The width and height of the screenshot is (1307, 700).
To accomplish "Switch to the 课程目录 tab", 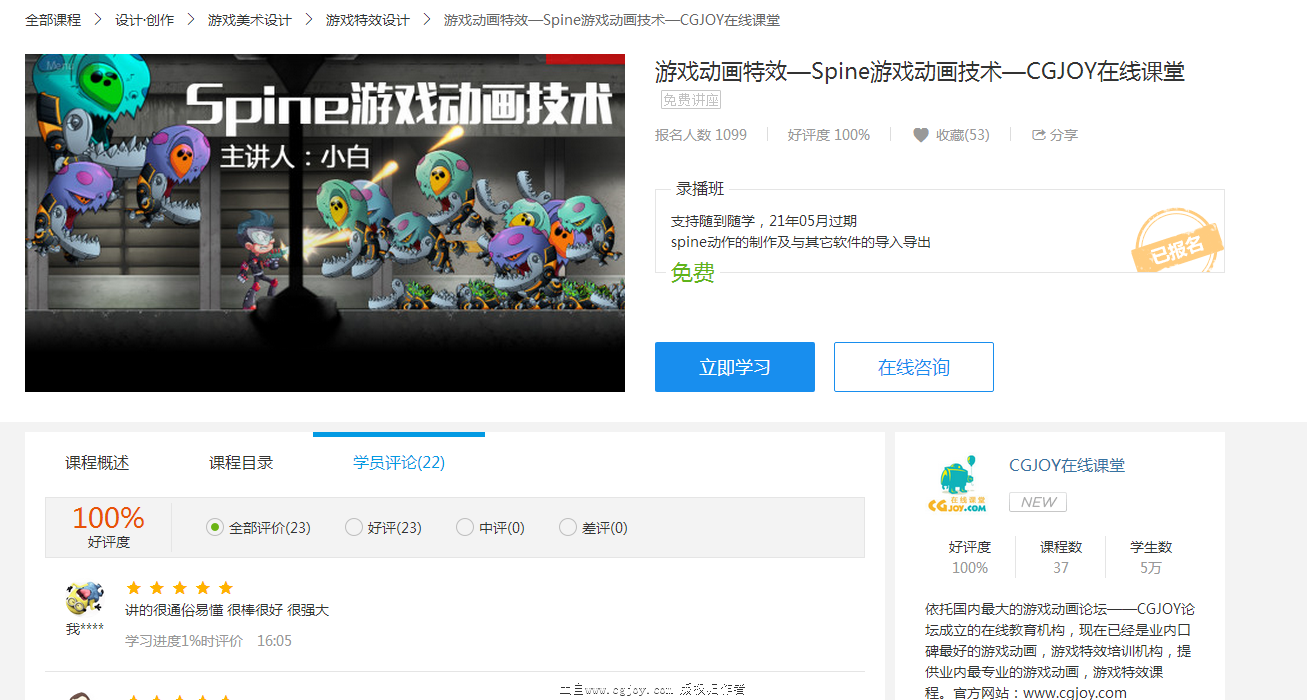I will click(x=241, y=463).
